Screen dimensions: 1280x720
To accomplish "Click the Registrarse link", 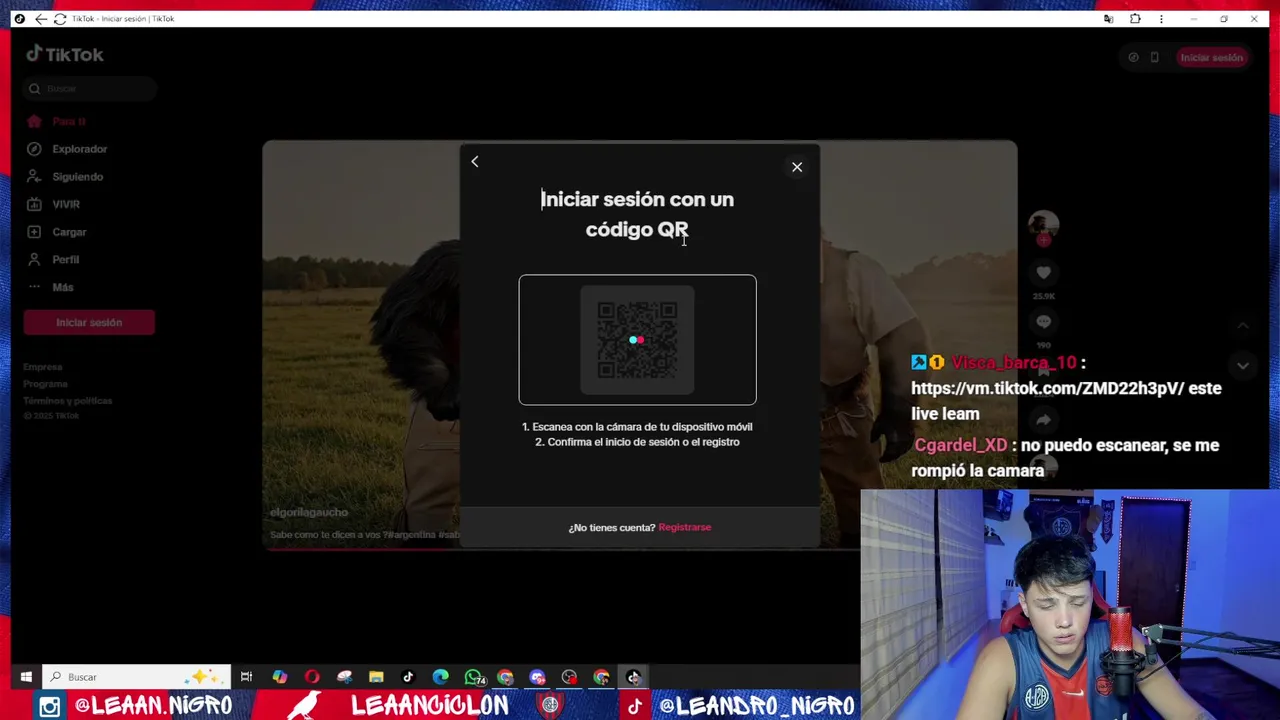I will tap(685, 527).
